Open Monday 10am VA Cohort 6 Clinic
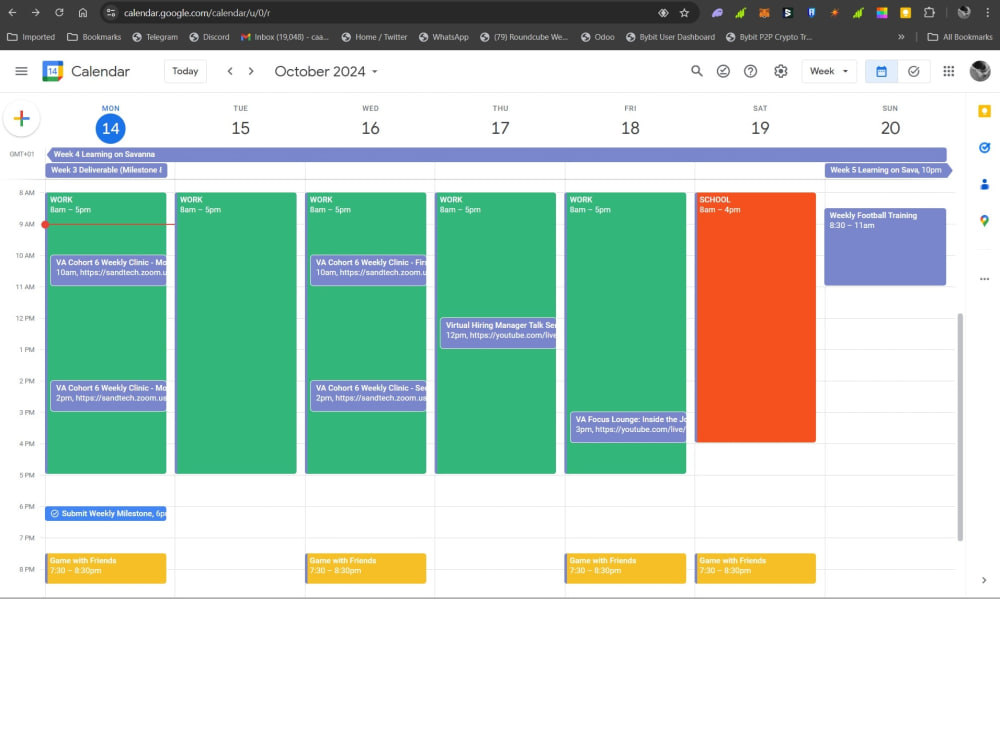The width and height of the screenshot is (1000, 750). coord(108,270)
